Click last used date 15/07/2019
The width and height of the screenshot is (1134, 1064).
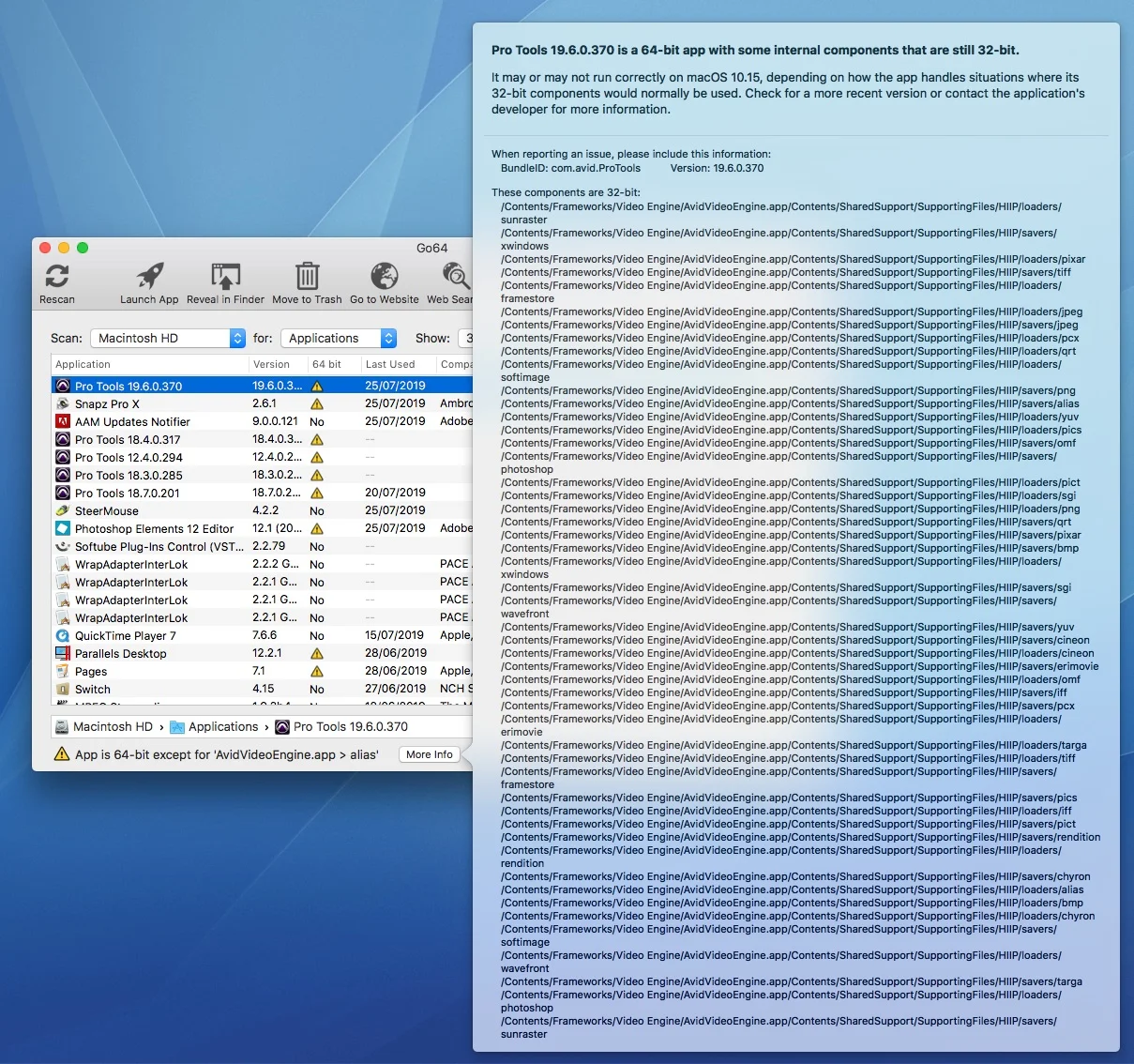click(394, 635)
